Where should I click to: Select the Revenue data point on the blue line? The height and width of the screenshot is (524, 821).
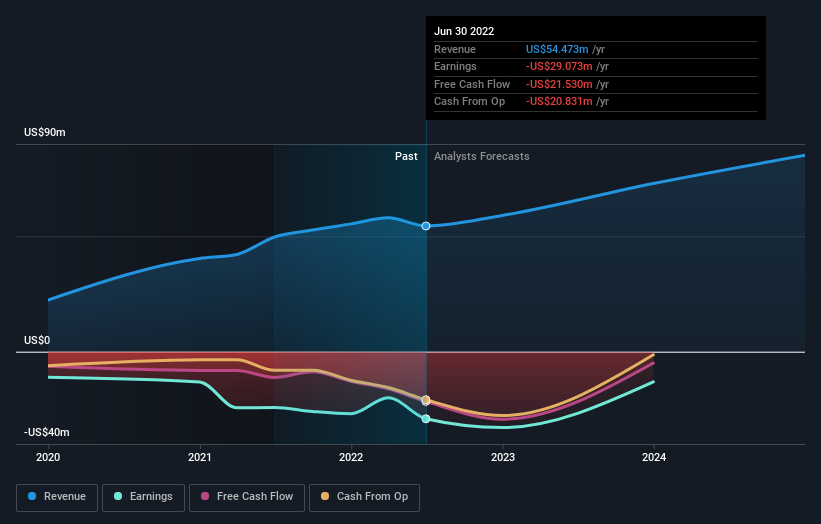426,226
